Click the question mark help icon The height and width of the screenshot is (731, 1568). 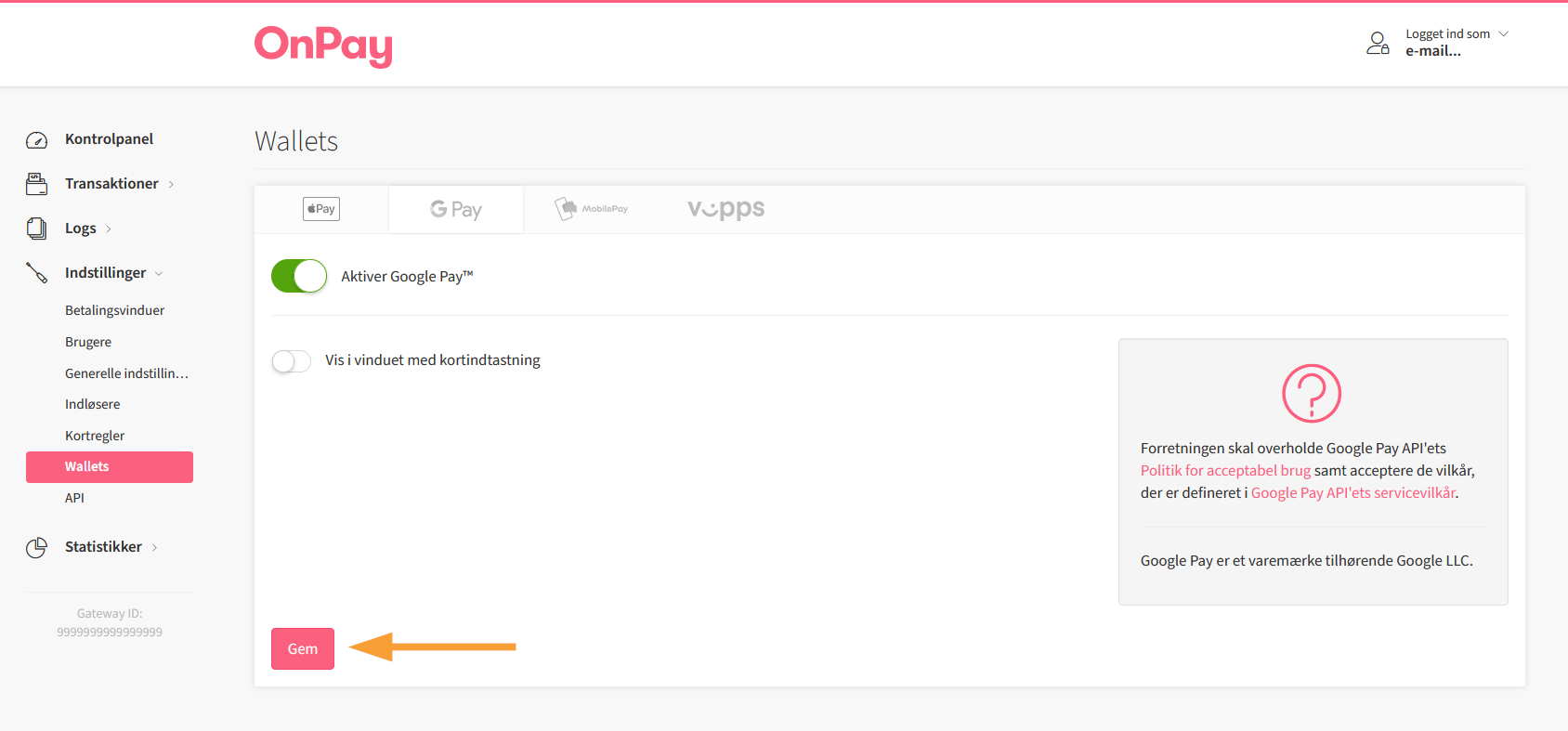tap(1312, 393)
